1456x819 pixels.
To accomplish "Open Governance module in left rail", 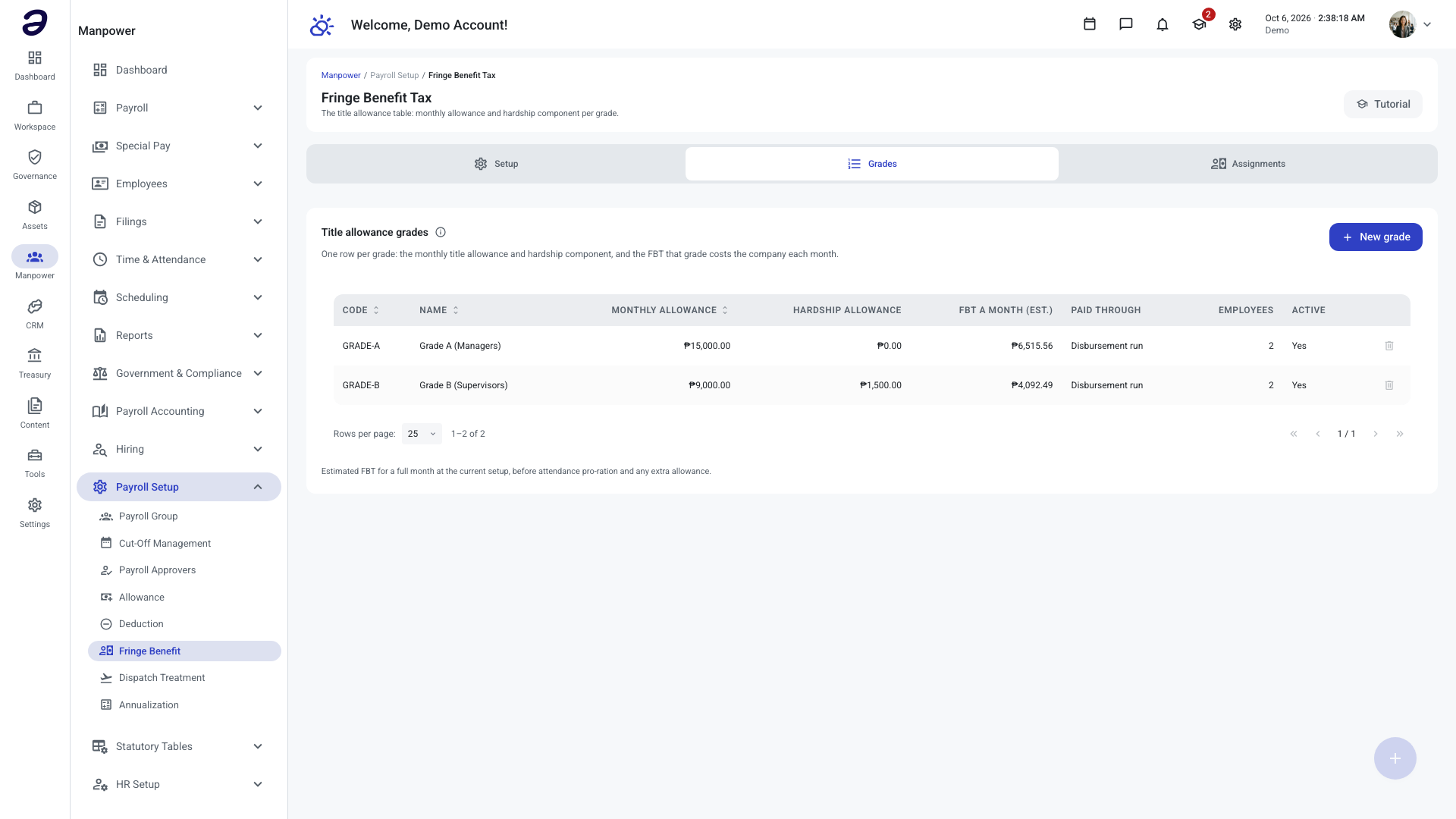I will tap(35, 165).
